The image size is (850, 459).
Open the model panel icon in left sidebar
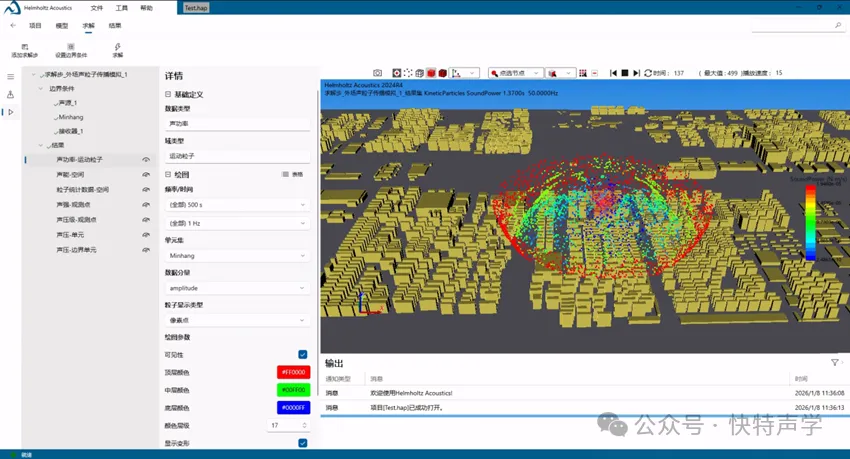(x=10, y=94)
